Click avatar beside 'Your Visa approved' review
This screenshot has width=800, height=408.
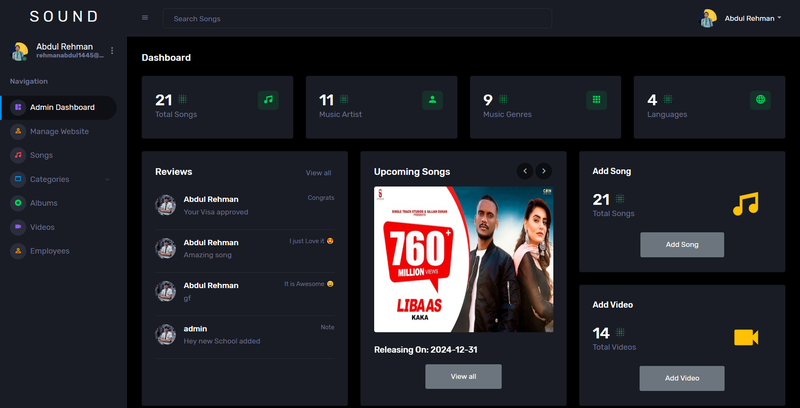(x=165, y=205)
